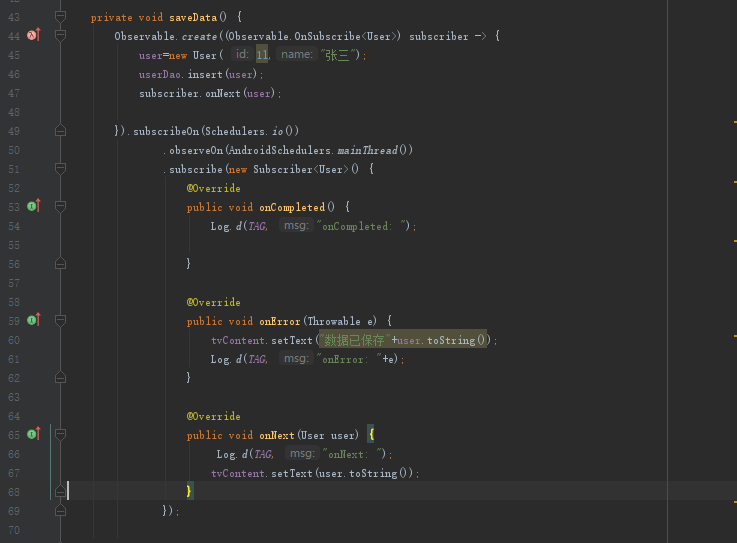This screenshot has height=543, width=737.
Task: Click the onError method name
Action: tap(280, 321)
